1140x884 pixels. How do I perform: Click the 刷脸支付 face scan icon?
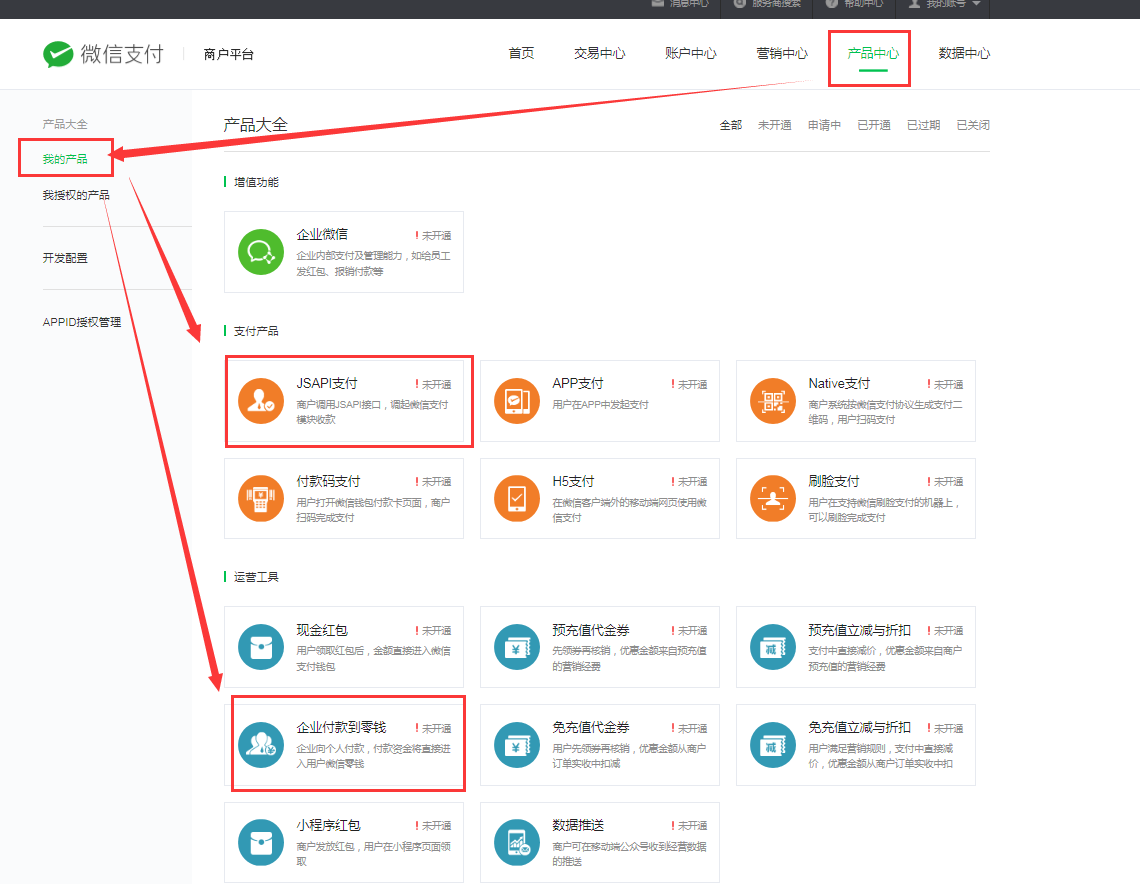(773, 499)
